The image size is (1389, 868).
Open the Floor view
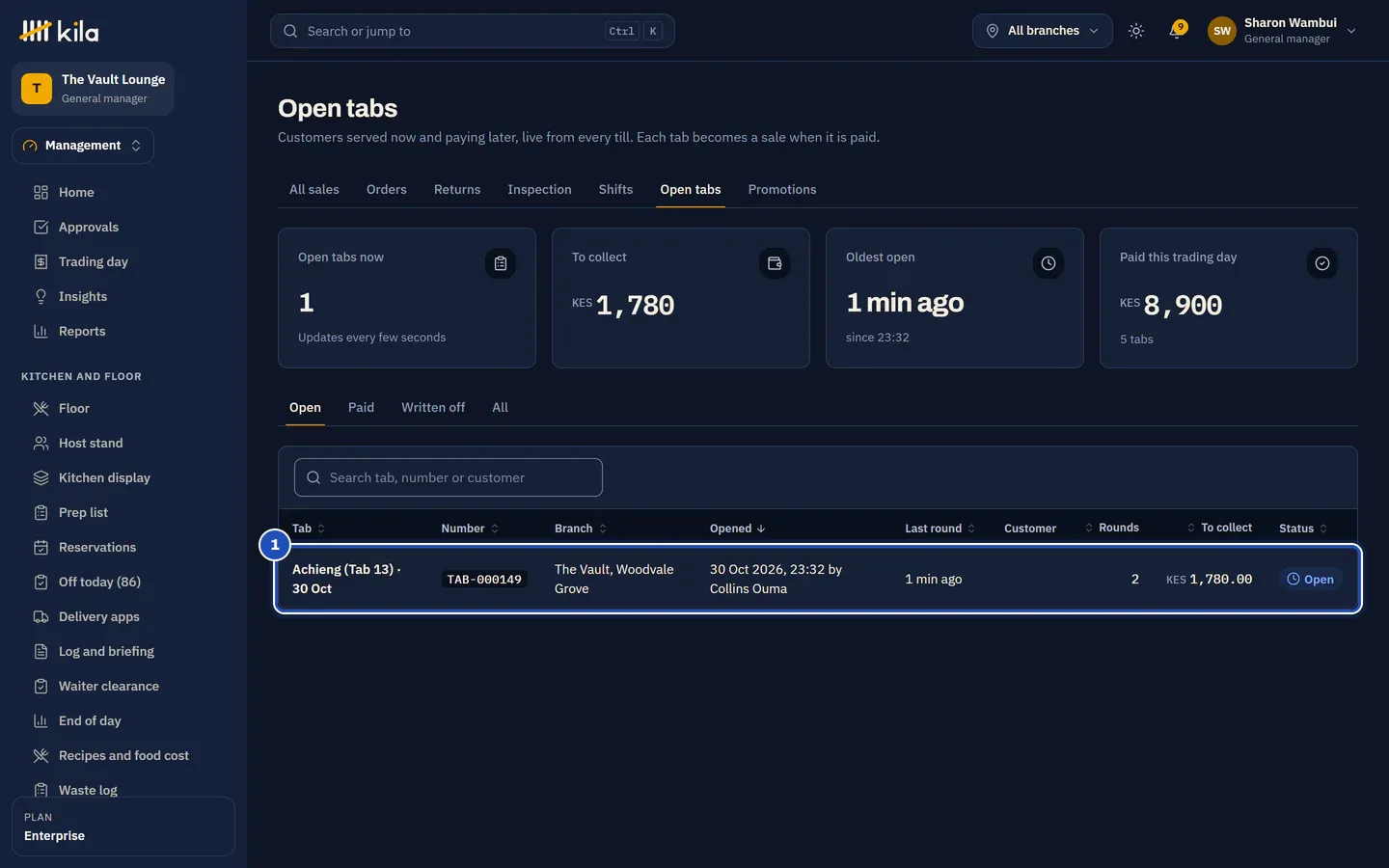(73, 408)
